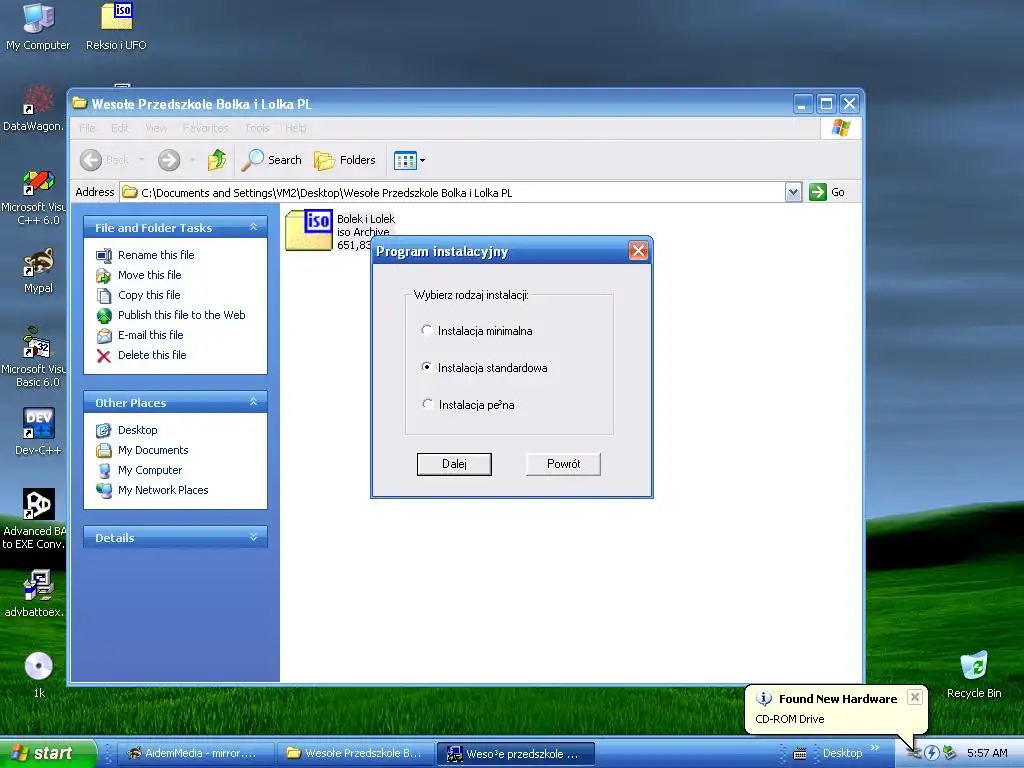Image resolution: width=1024 pixels, height=768 pixels.
Task: Choose the Instalacja pełna option
Action: (x=426, y=404)
